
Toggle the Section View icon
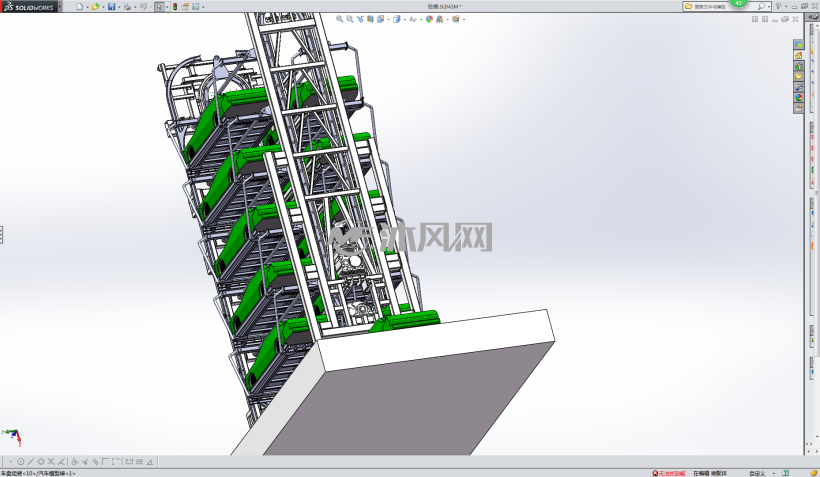tap(370, 19)
